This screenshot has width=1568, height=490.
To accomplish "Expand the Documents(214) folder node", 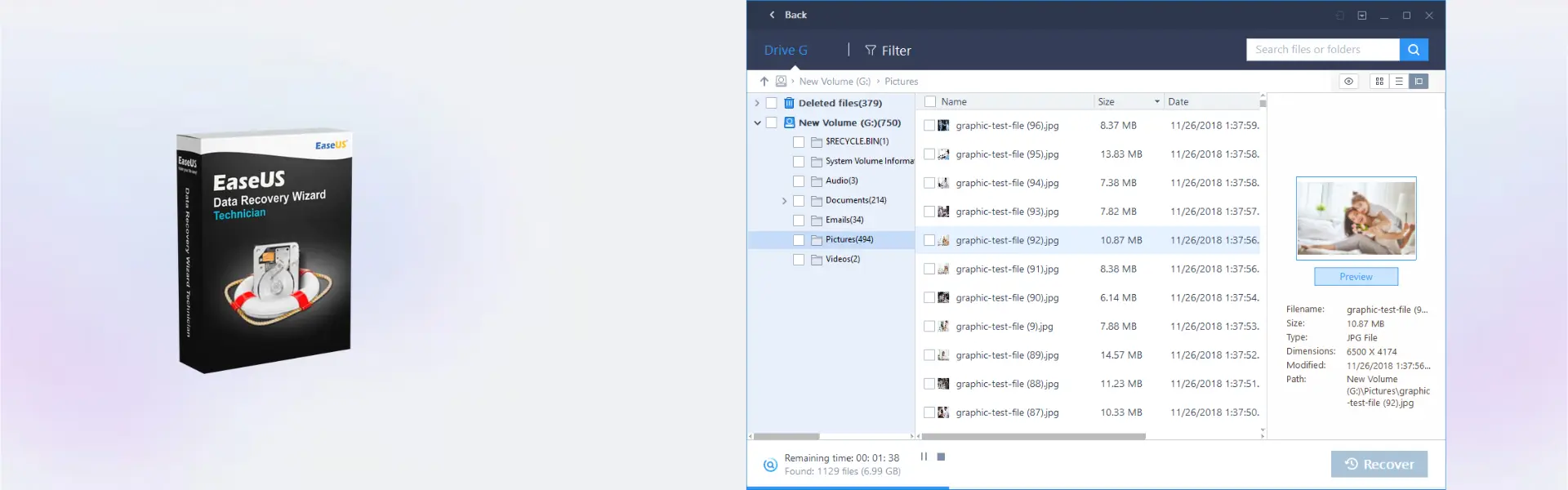I will pos(785,201).
